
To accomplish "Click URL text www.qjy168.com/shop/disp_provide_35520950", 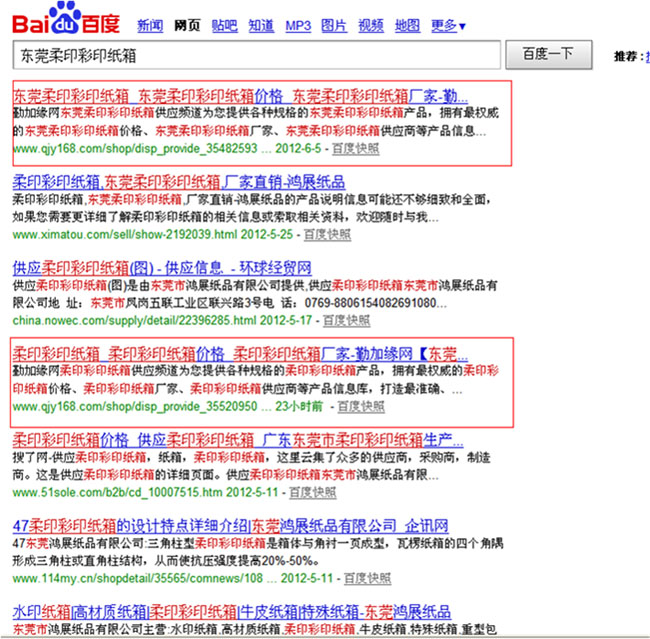I will [135, 407].
